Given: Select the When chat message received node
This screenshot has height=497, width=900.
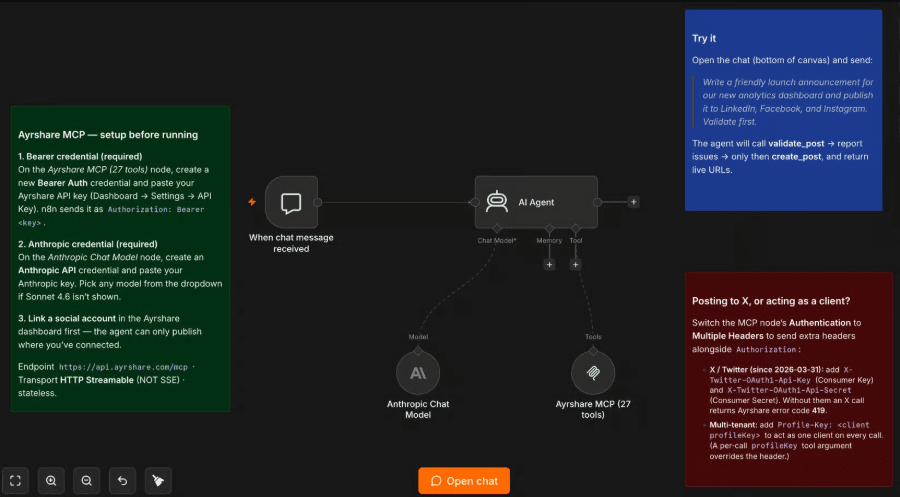Looking at the screenshot, I should point(291,203).
